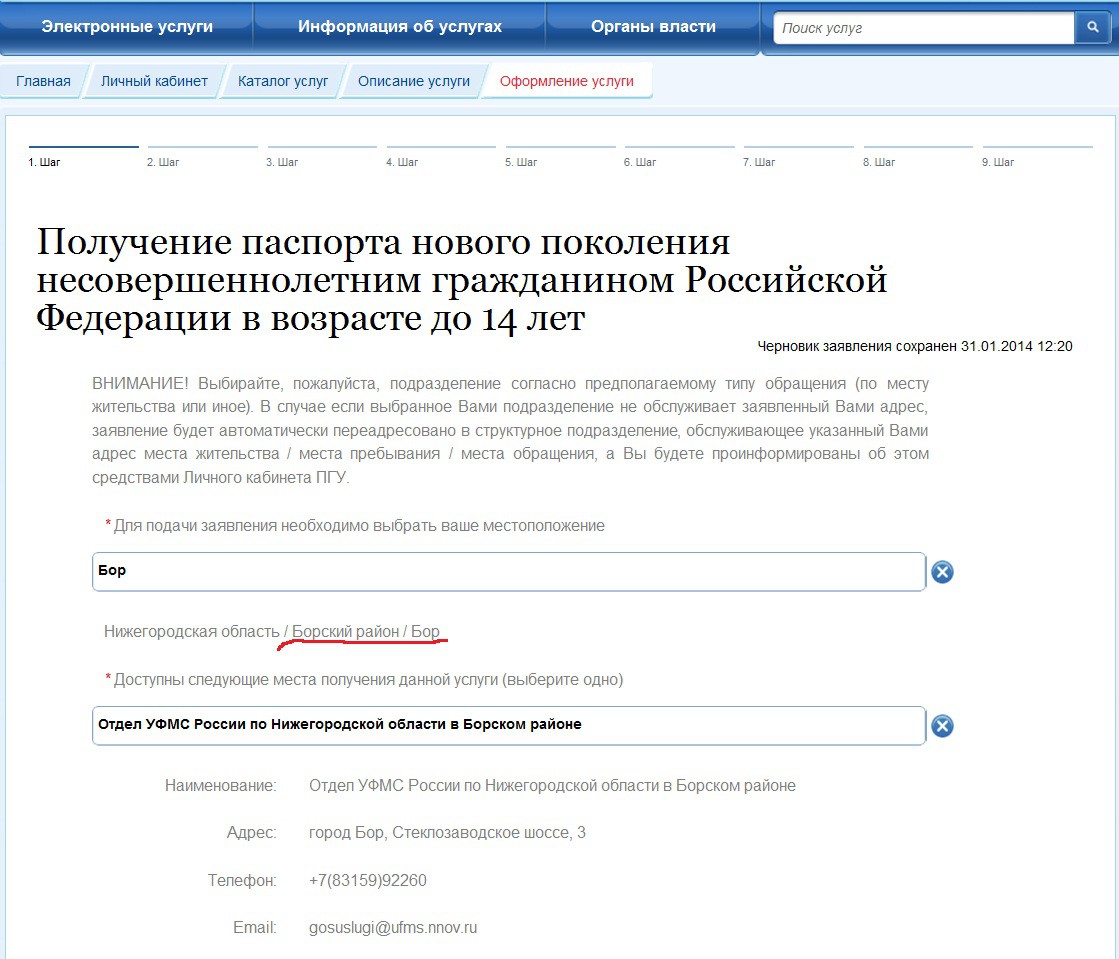Open the Информация об услугах menu
This screenshot has width=1119, height=959.
coord(400,26)
